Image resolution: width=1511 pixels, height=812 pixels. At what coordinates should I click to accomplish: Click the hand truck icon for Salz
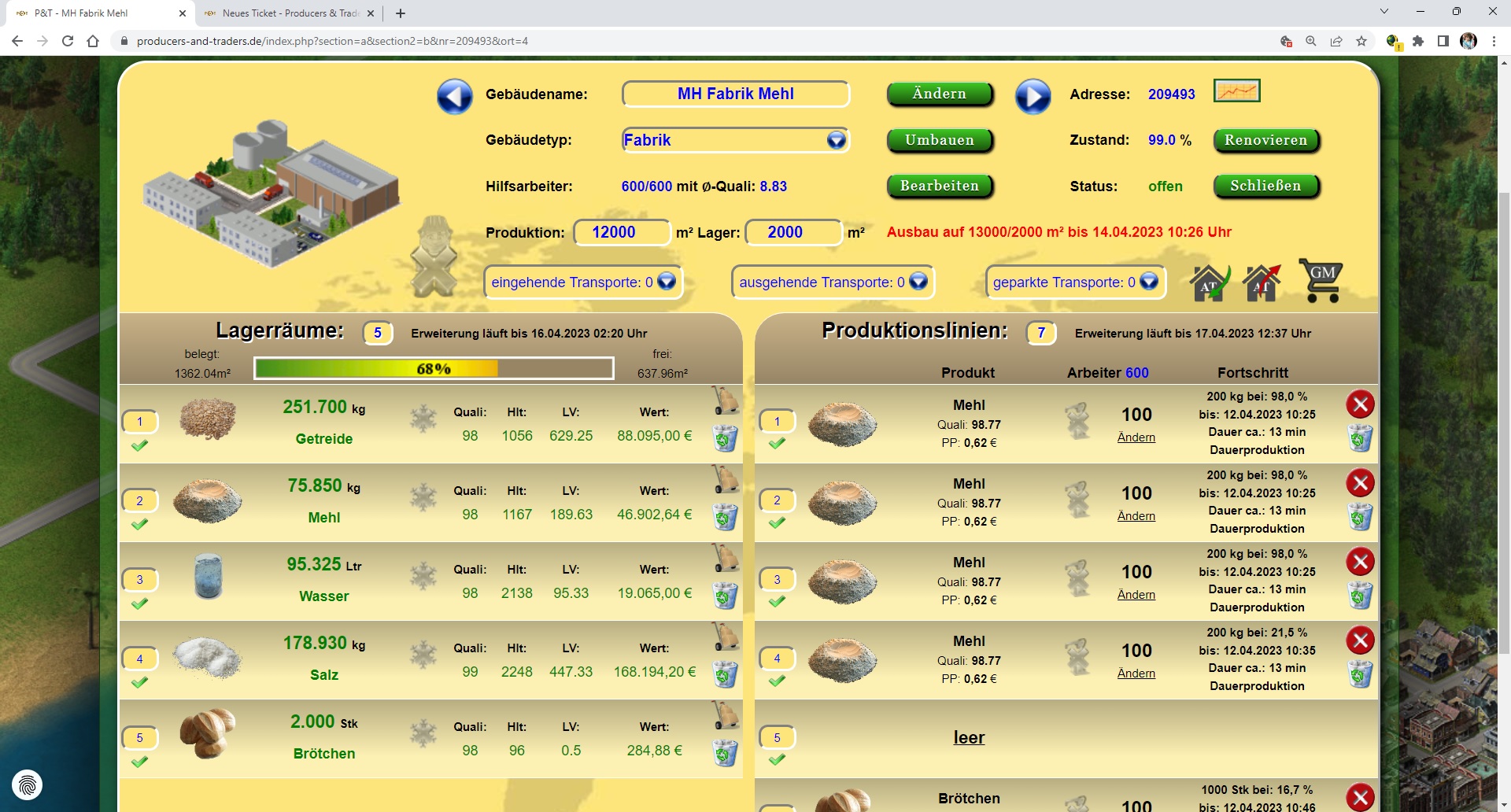tap(726, 637)
